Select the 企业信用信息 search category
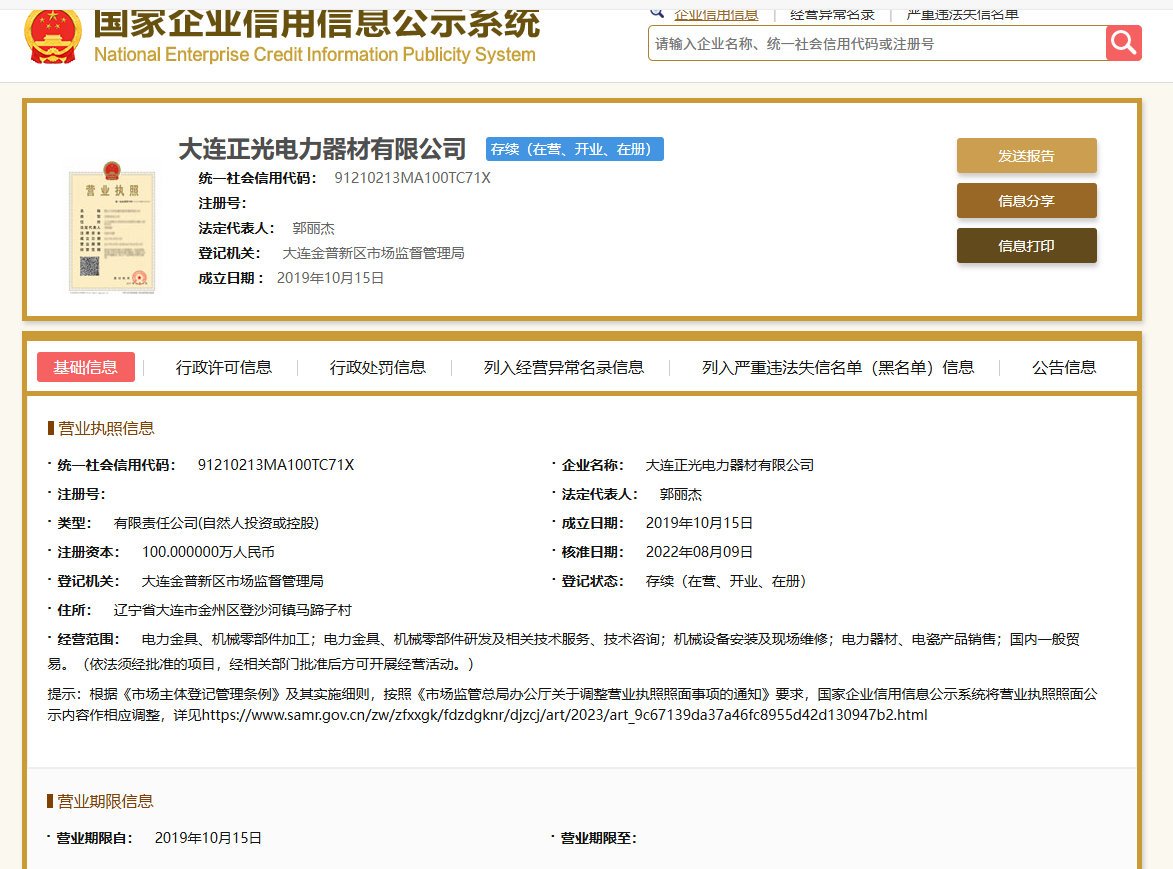The height and width of the screenshot is (869, 1173). (x=716, y=13)
